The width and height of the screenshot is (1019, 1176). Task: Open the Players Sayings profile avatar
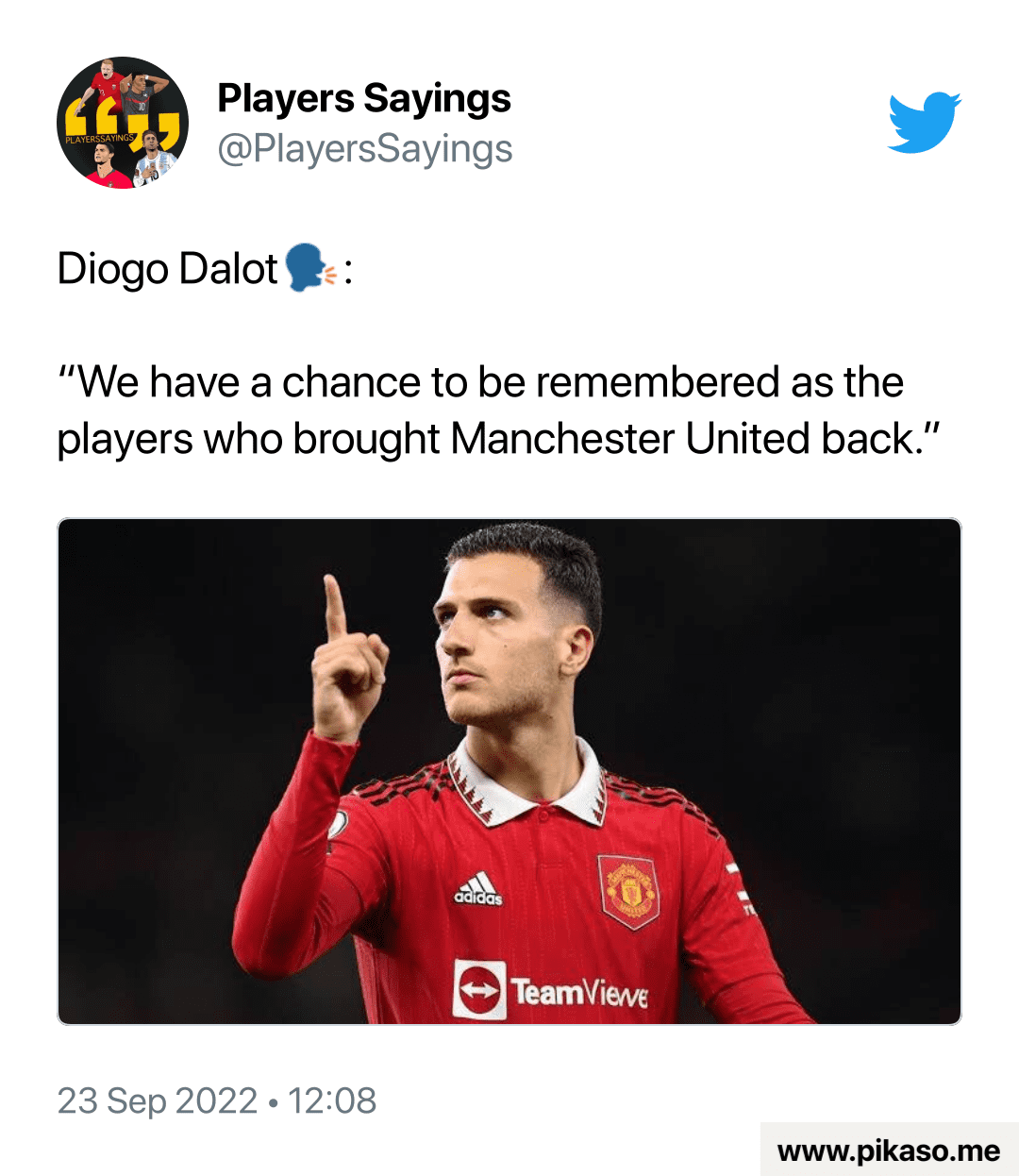(123, 123)
